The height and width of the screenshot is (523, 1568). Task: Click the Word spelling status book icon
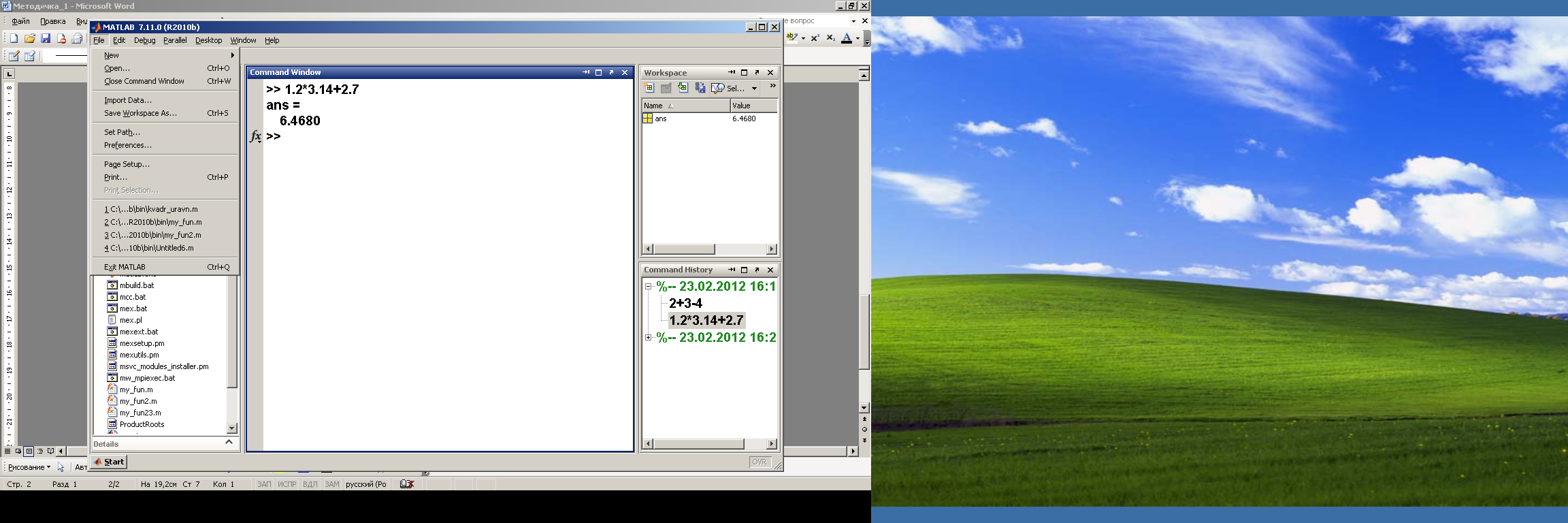coord(407,484)
